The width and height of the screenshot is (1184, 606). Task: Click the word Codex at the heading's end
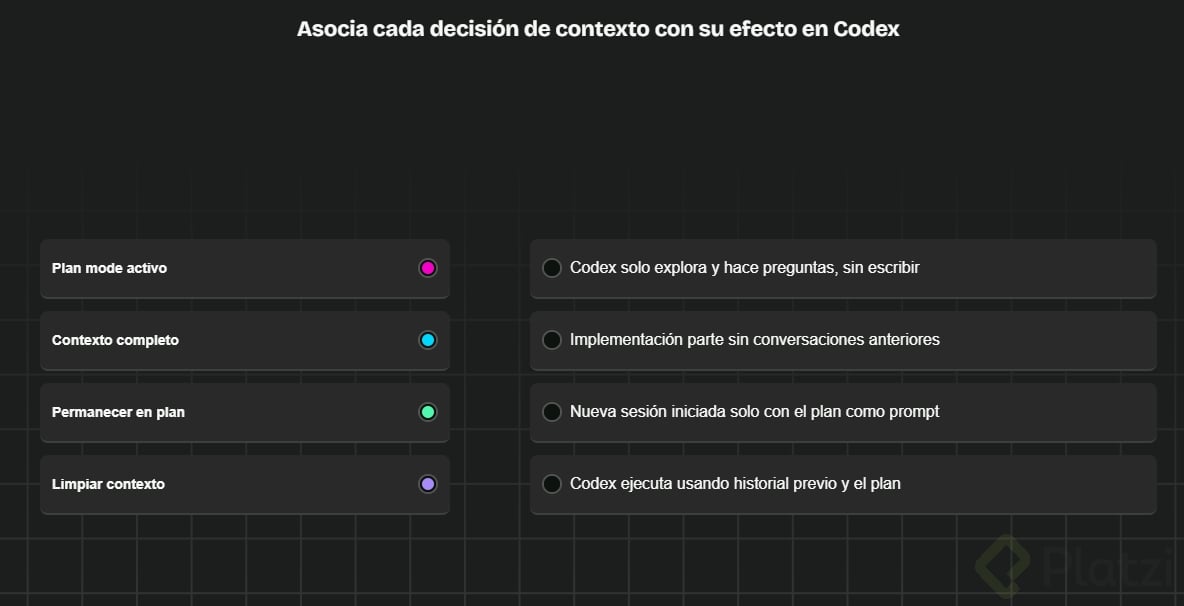pyautogui.click(x=866, y=29)
